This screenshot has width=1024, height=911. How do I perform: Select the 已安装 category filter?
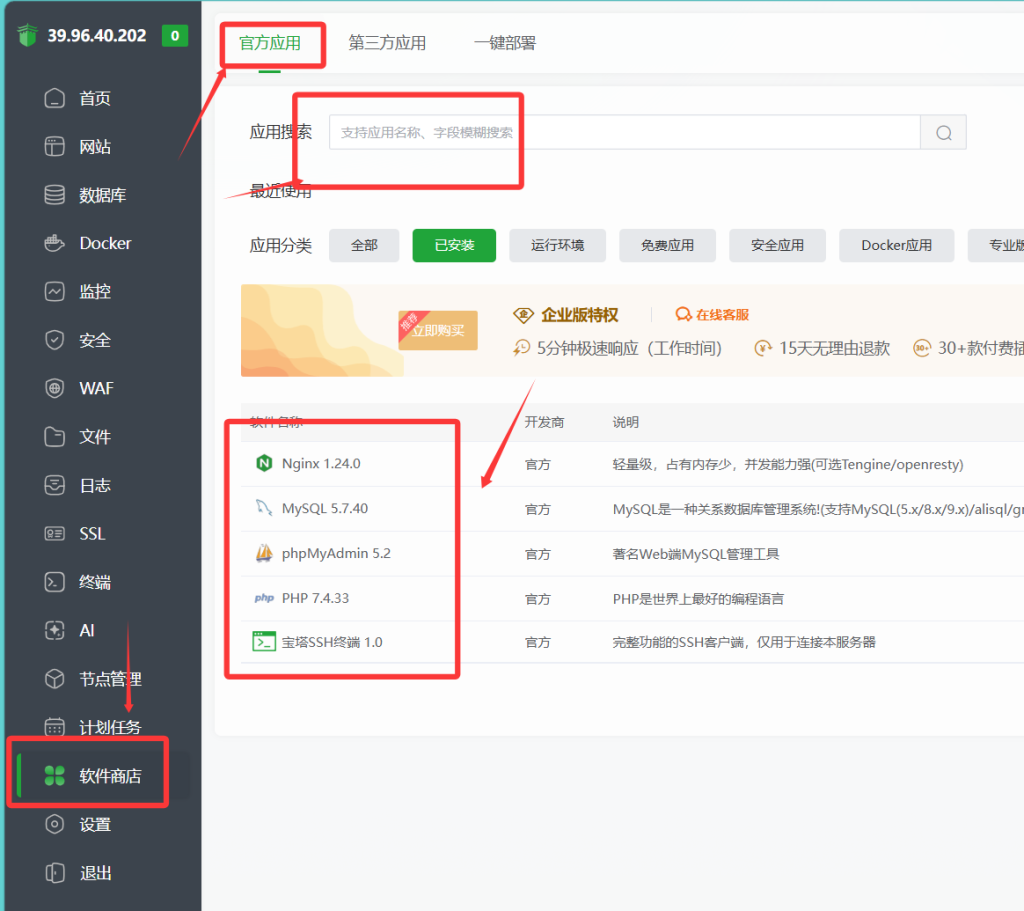pos(455,246)
